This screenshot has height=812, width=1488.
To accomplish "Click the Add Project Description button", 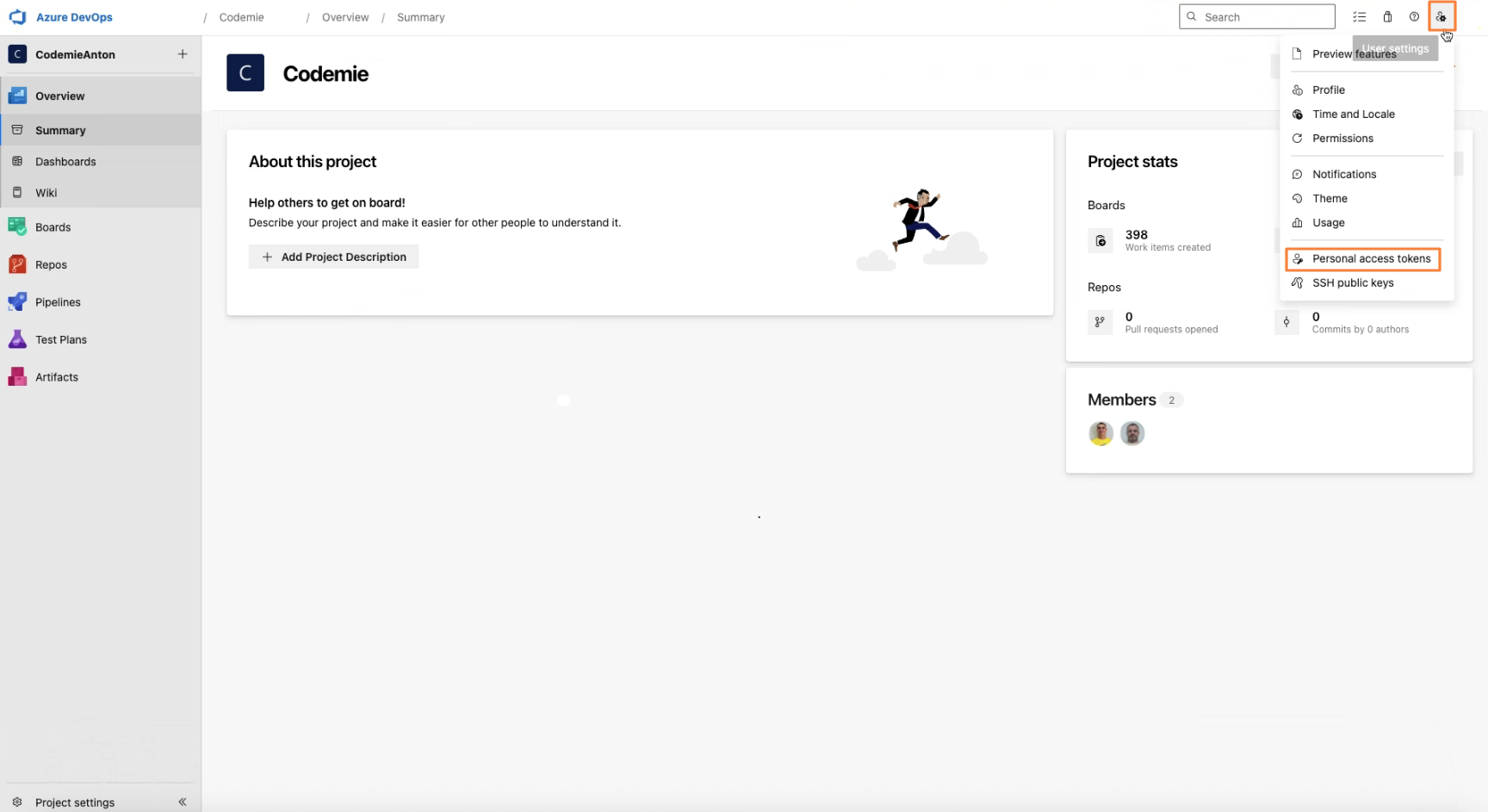I will coord(333,257).
